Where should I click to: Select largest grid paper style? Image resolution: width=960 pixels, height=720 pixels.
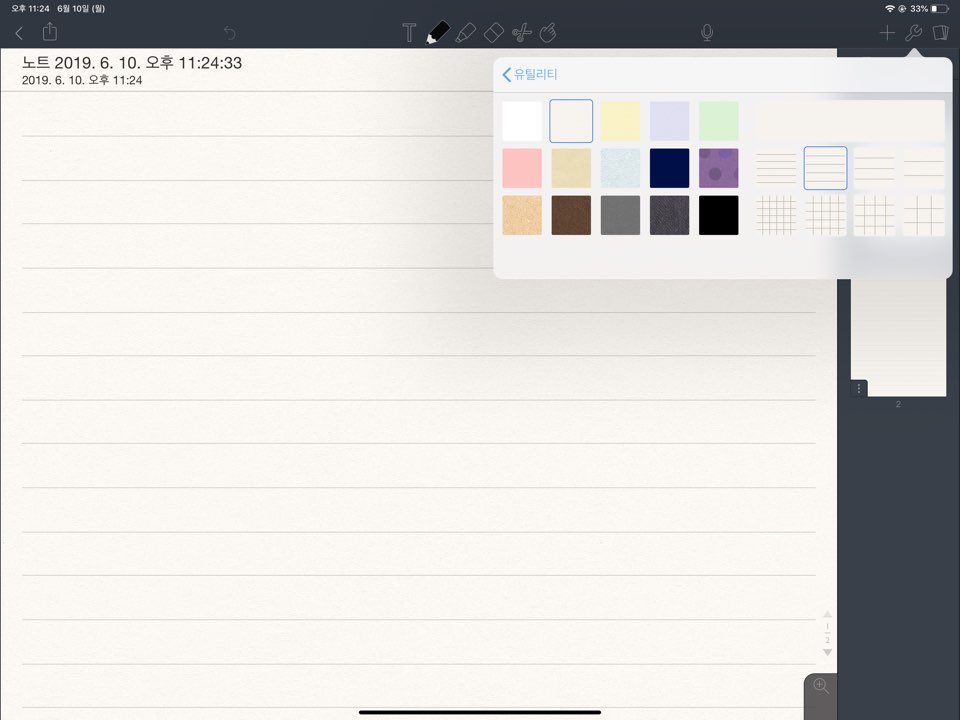[x=924, y=216]
